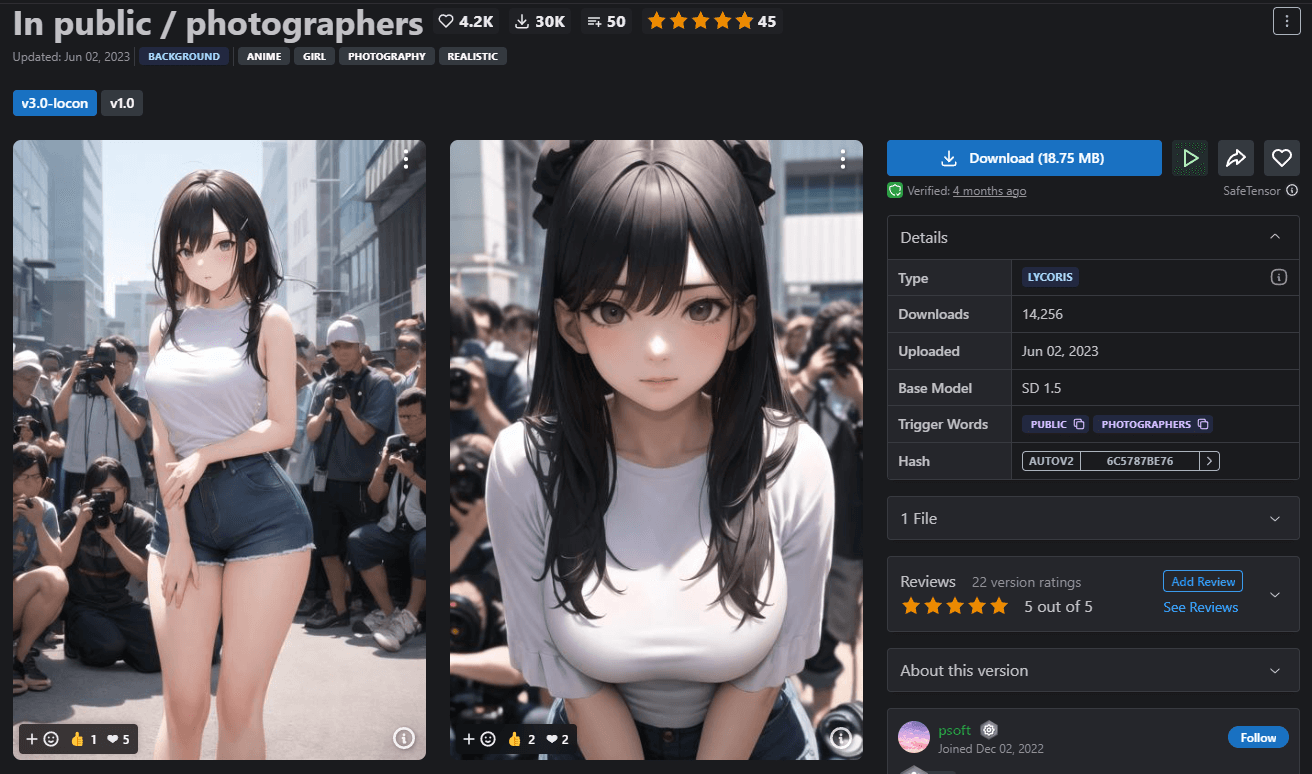Open the generation icon next to Download
The height and width of the screenshot is (774, 1312).
coord(1189,157)
